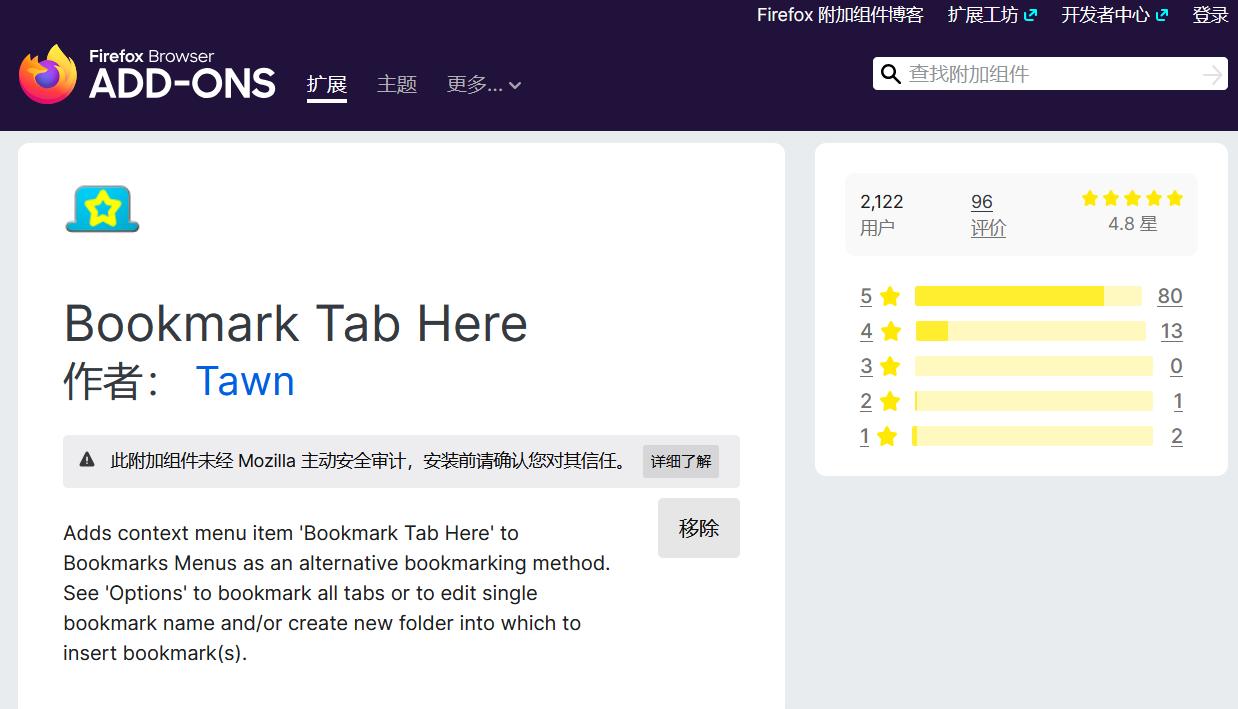1238x709 pixels.
Task: Click the number 4 rating label
Action: point(866,331)
